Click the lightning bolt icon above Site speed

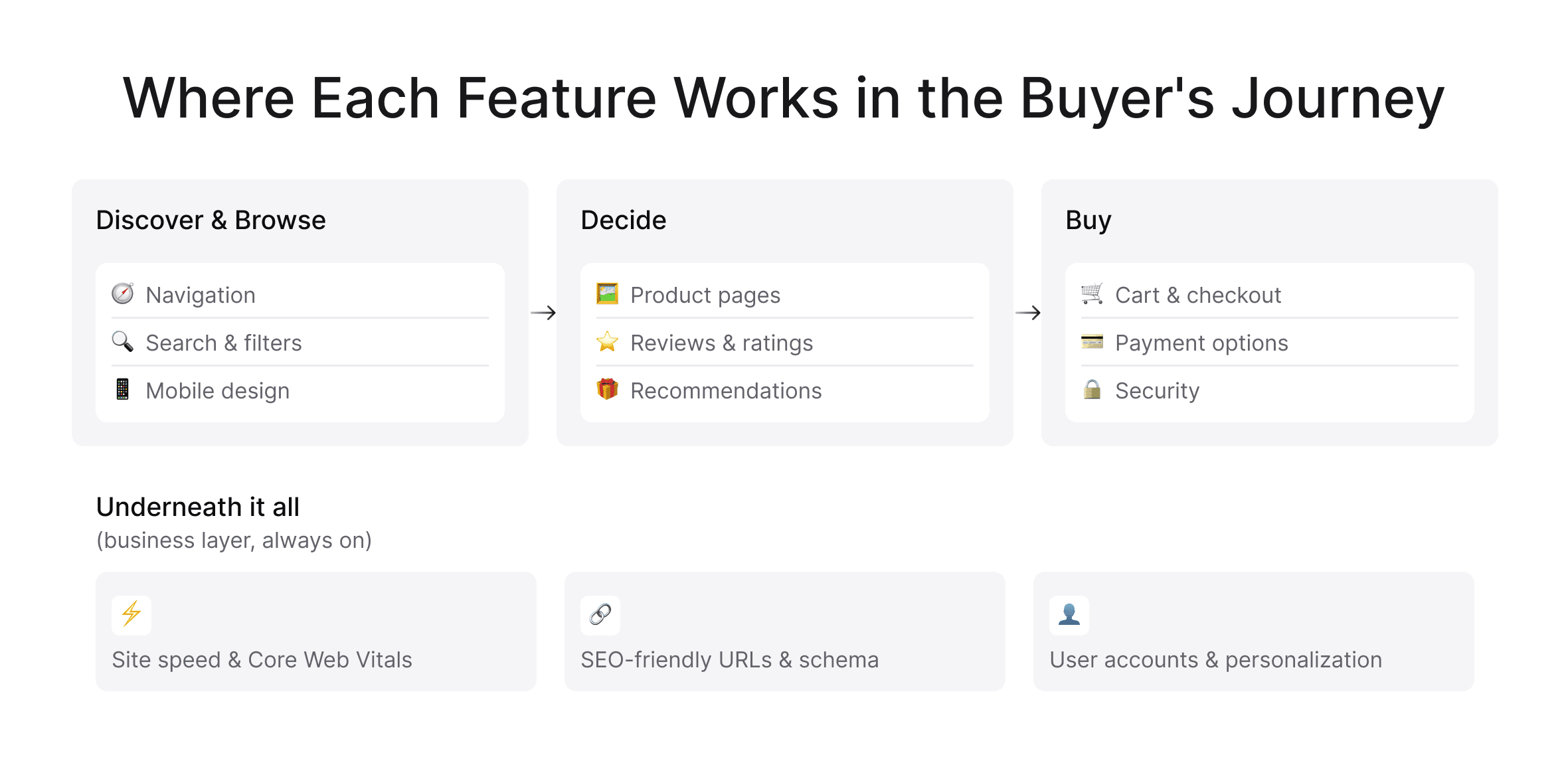[x=131, y=614]
